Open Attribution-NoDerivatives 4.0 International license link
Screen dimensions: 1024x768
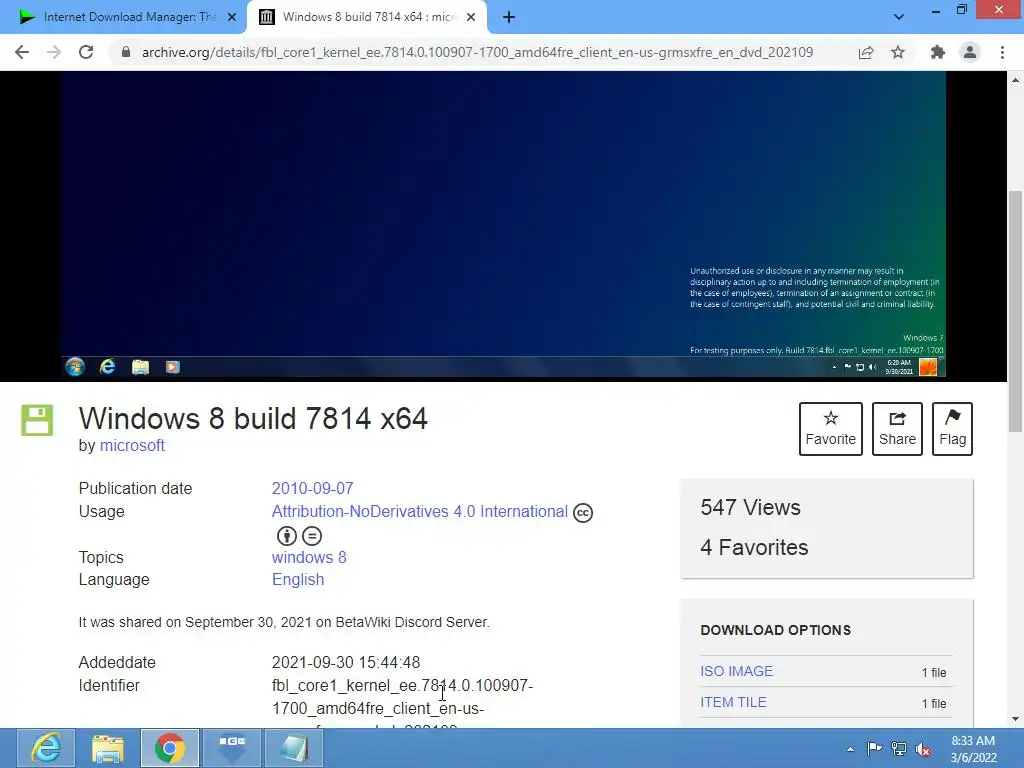pos(420,511)
